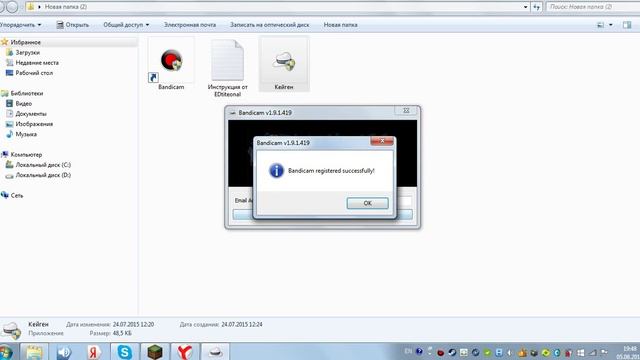Close the background Bandicam v1.9.1.419 keygen window
Screen dimensions: 640x360
pos(406,111)
